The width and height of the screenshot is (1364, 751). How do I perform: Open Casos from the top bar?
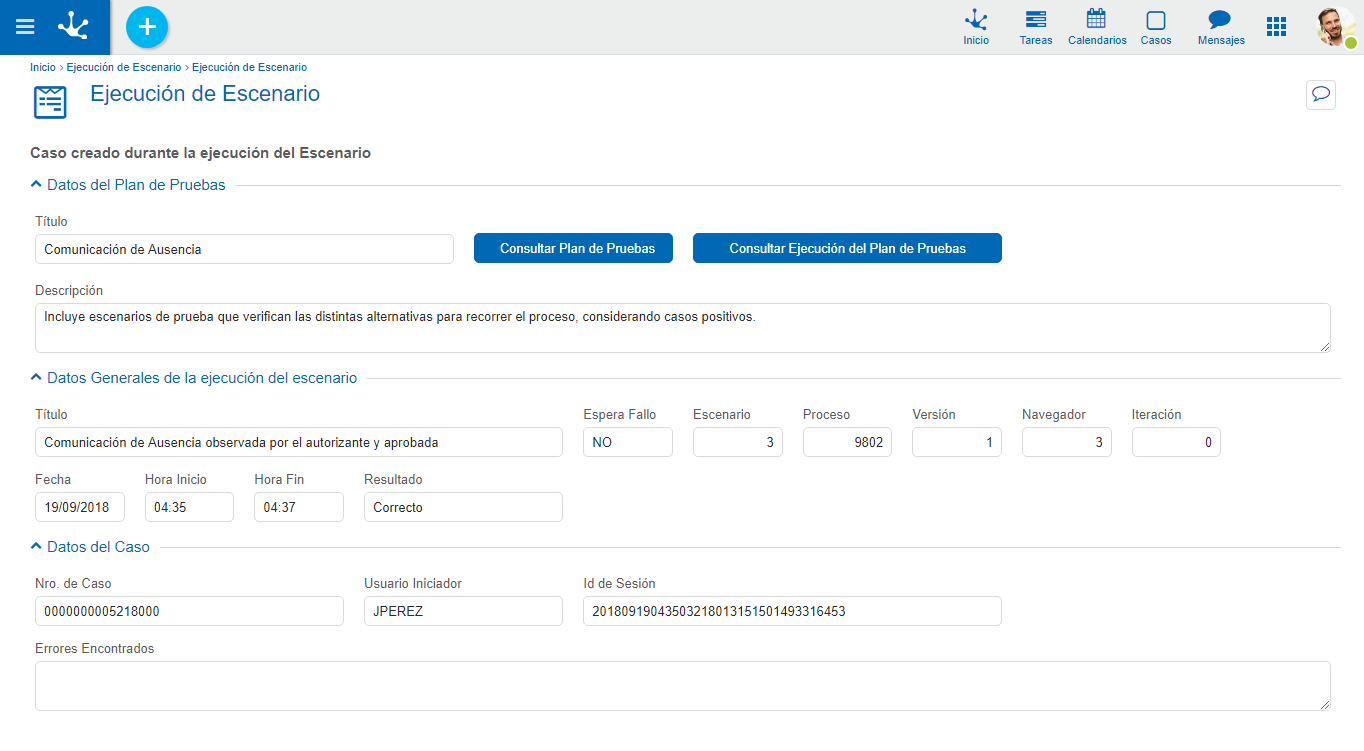pos(1156,27)
